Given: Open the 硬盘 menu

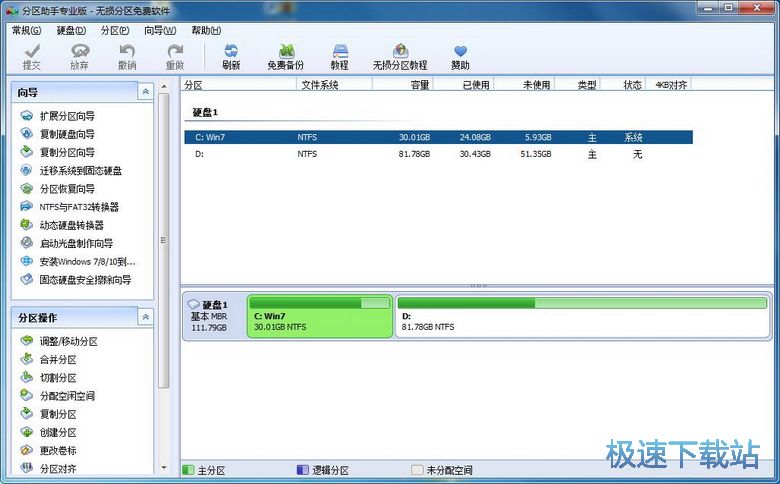Looking at the screenshot, I should (x=70, y=31).
